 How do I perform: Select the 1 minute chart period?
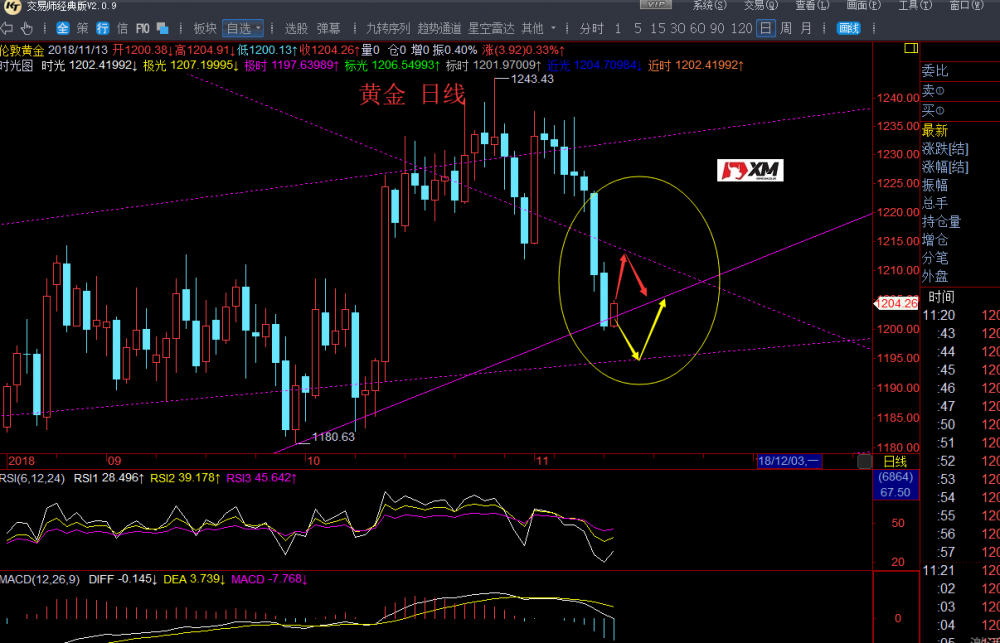(x=617, y=28)
